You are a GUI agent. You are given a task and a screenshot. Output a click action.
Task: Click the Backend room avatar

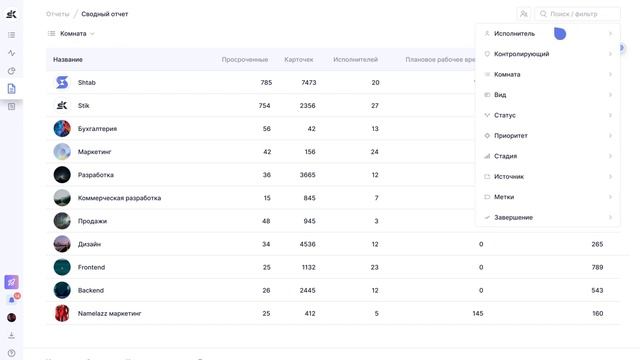point(62,290)
